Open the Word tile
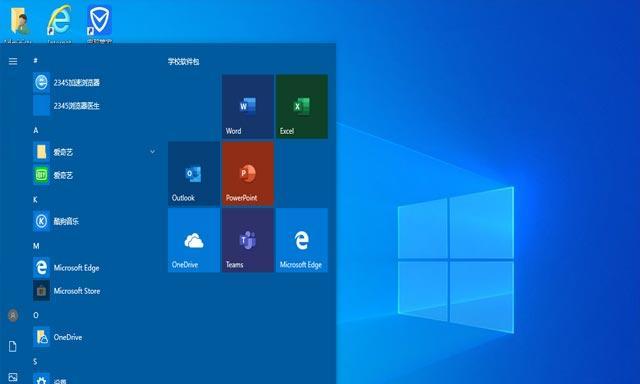640x384 pixels. (x=248, y=107)
